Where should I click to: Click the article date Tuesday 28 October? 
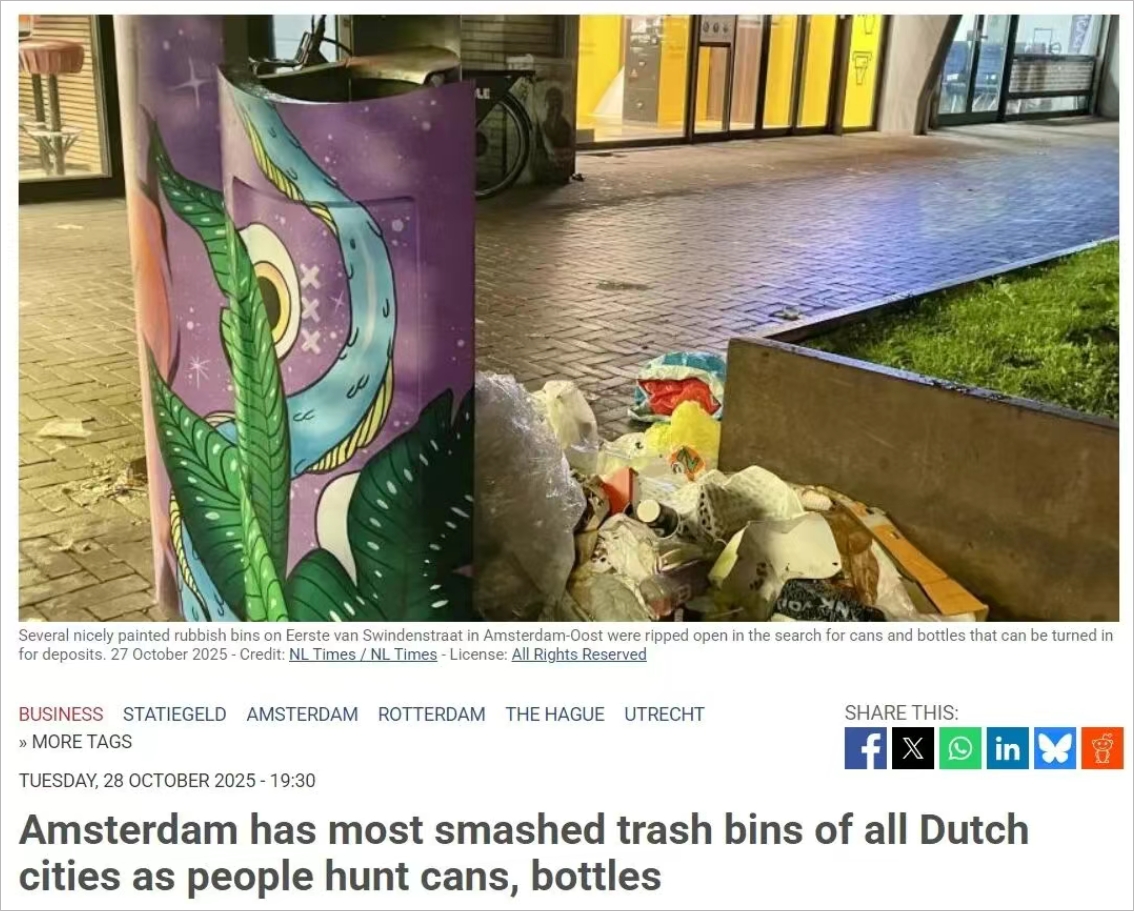pos(167,781)
